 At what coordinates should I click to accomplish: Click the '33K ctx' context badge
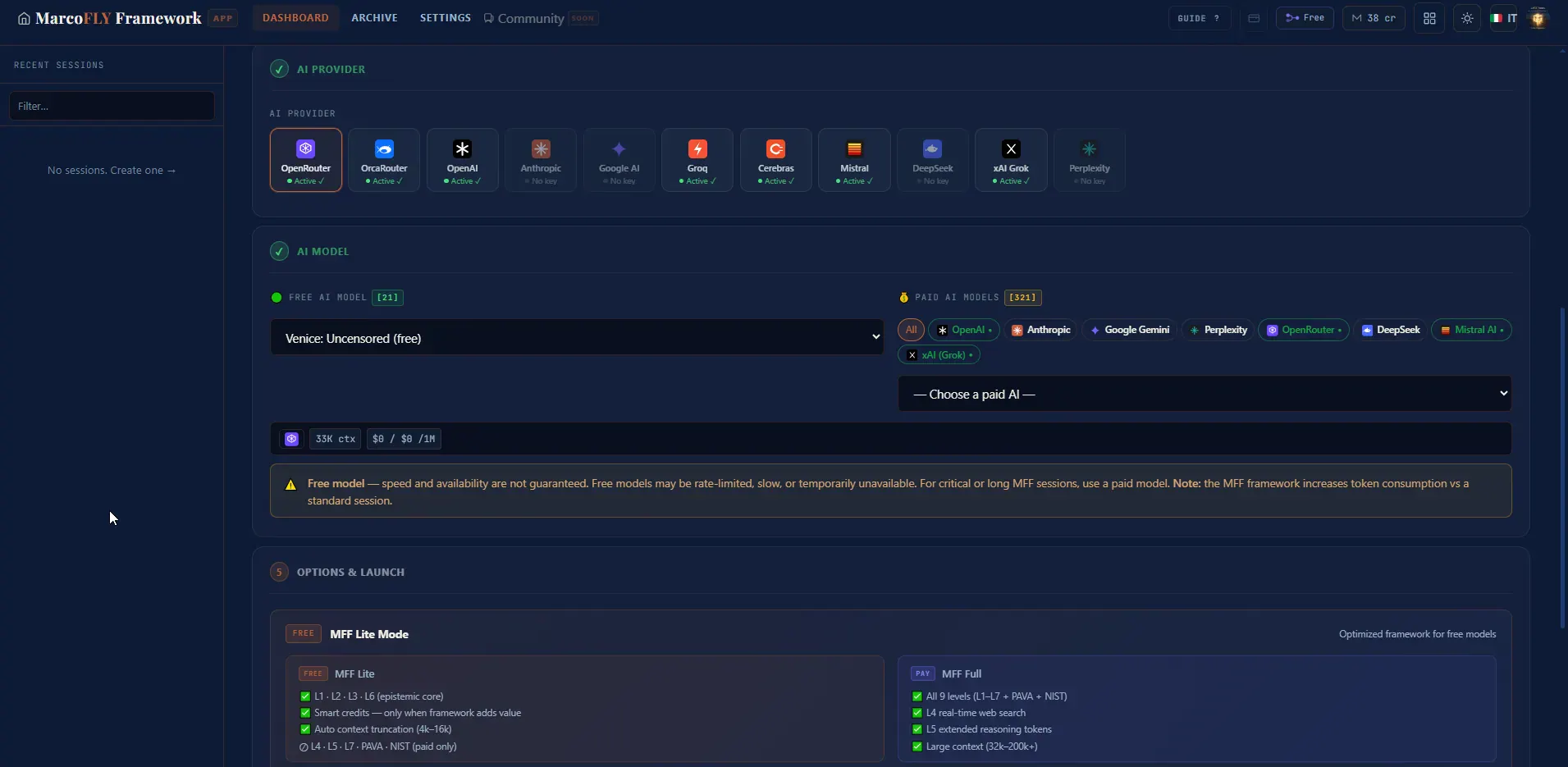(x=335, y=439)
